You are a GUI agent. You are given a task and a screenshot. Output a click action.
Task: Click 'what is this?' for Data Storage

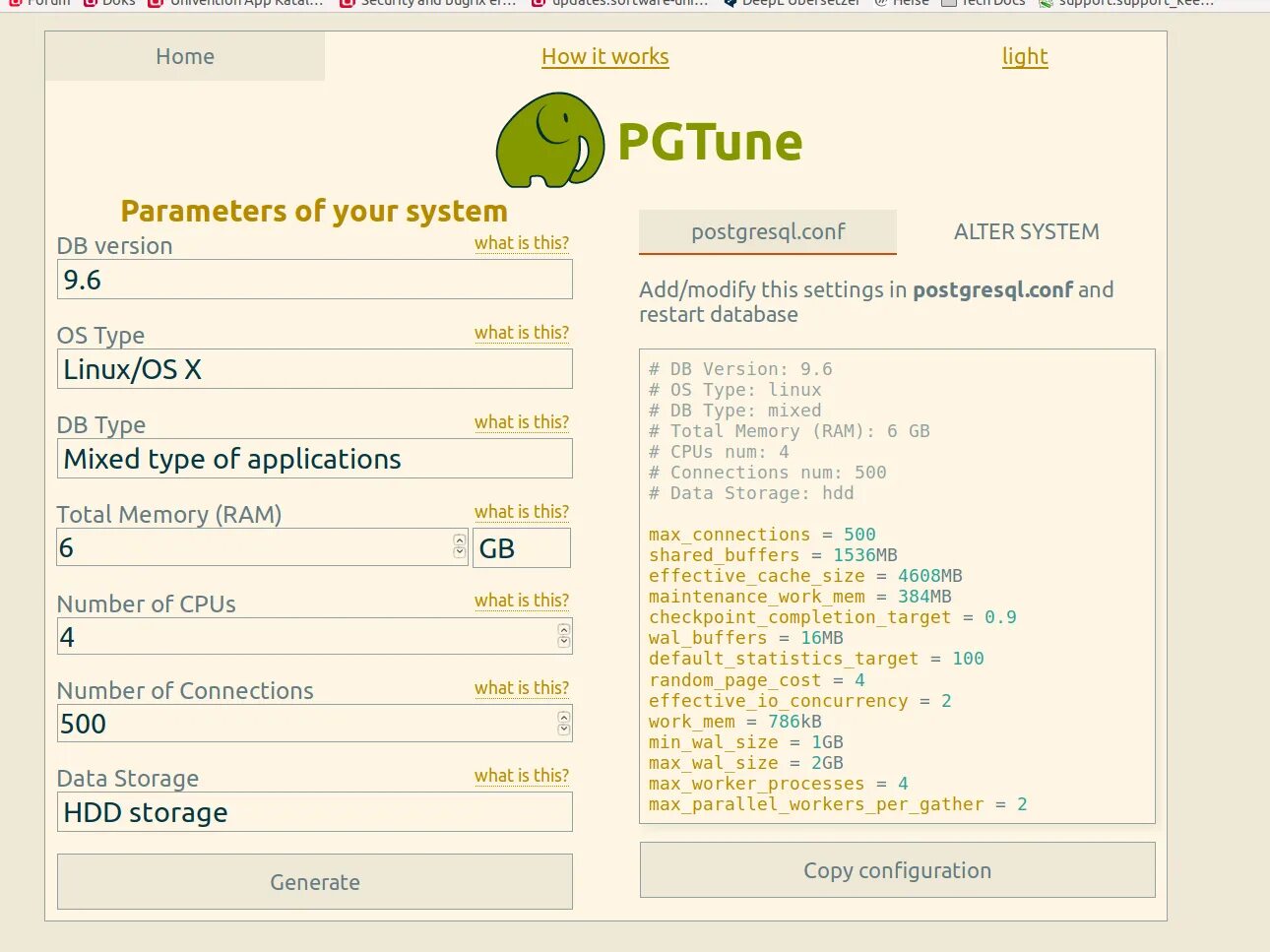pyautogui.click(x=522, y=776)
